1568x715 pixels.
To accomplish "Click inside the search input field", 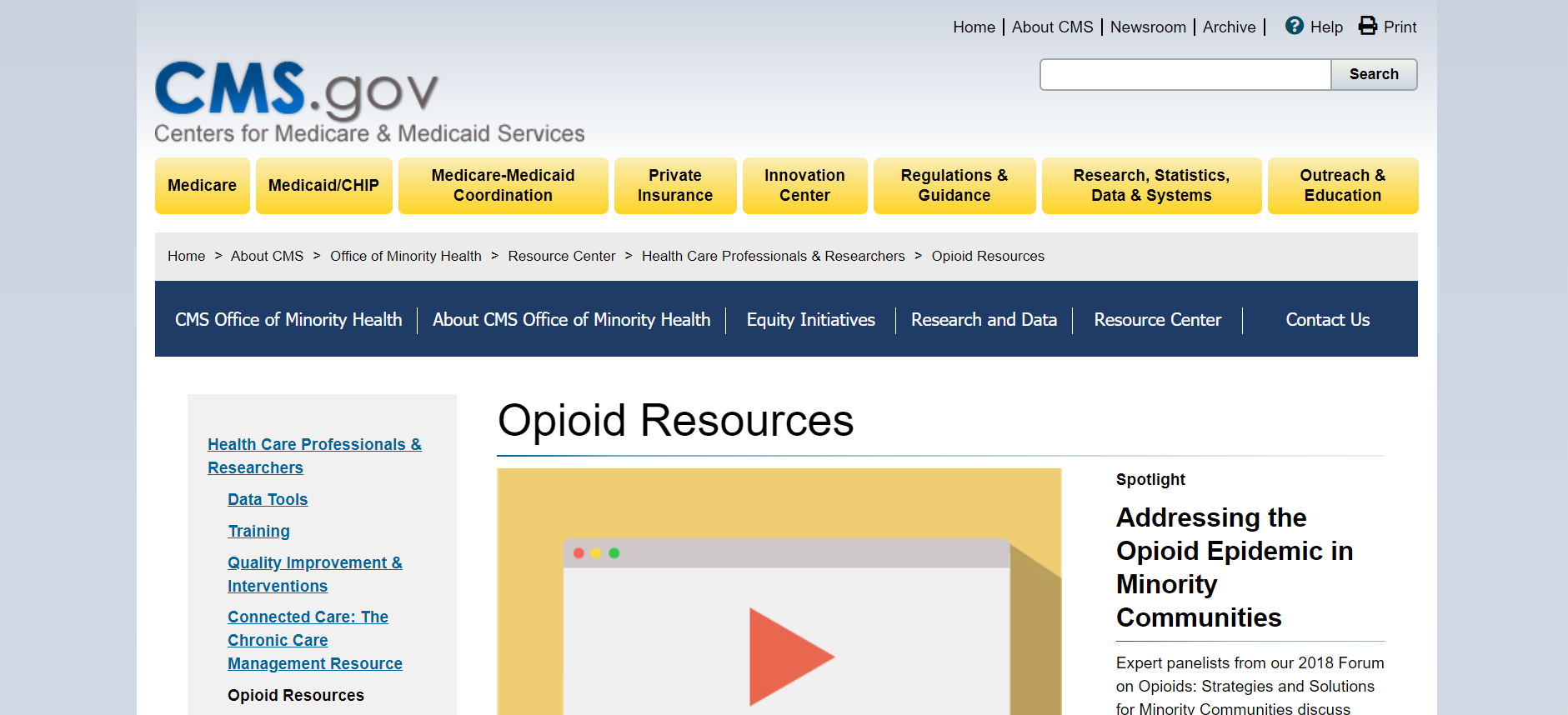I will coord(1185,74).
